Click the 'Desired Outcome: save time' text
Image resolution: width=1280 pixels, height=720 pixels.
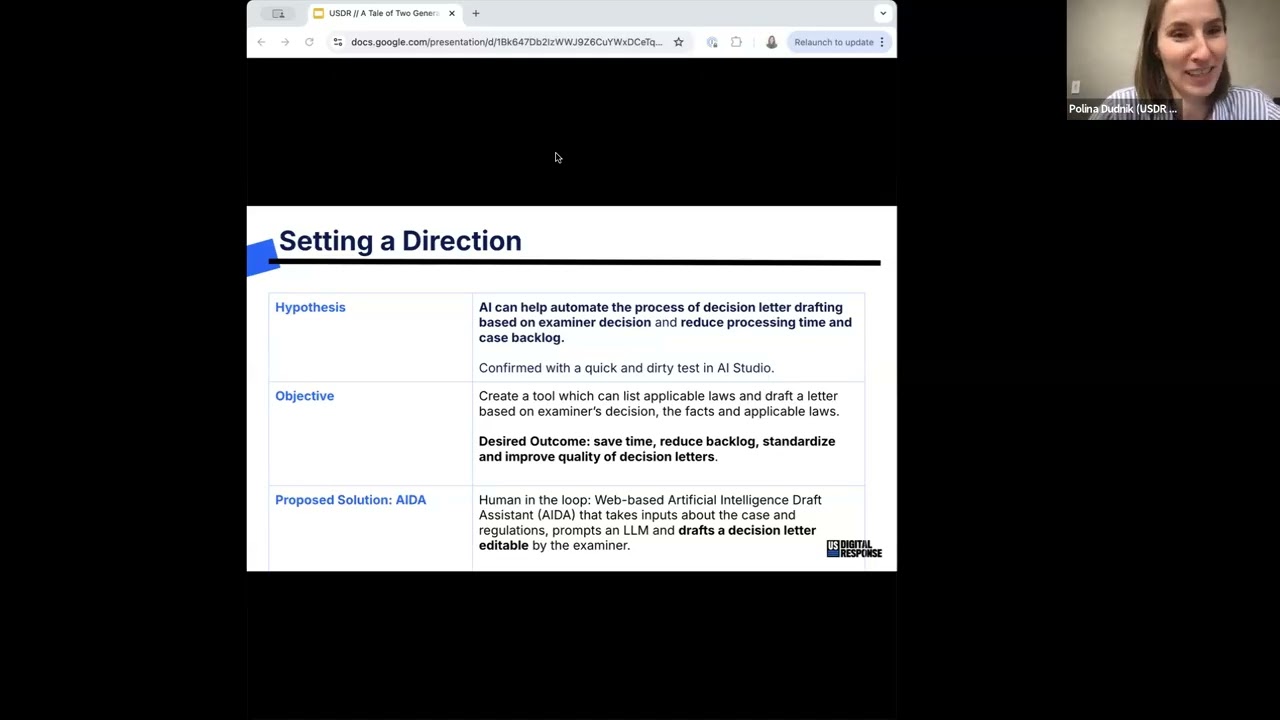(x=656, y=449)
